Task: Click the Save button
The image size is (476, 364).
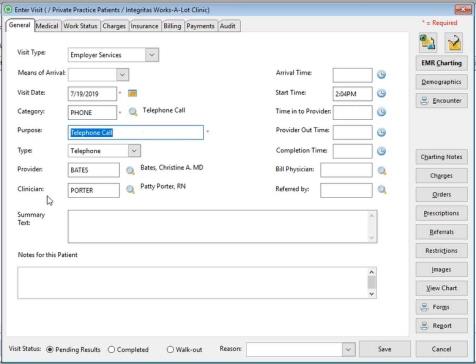Action: point(385,349)
